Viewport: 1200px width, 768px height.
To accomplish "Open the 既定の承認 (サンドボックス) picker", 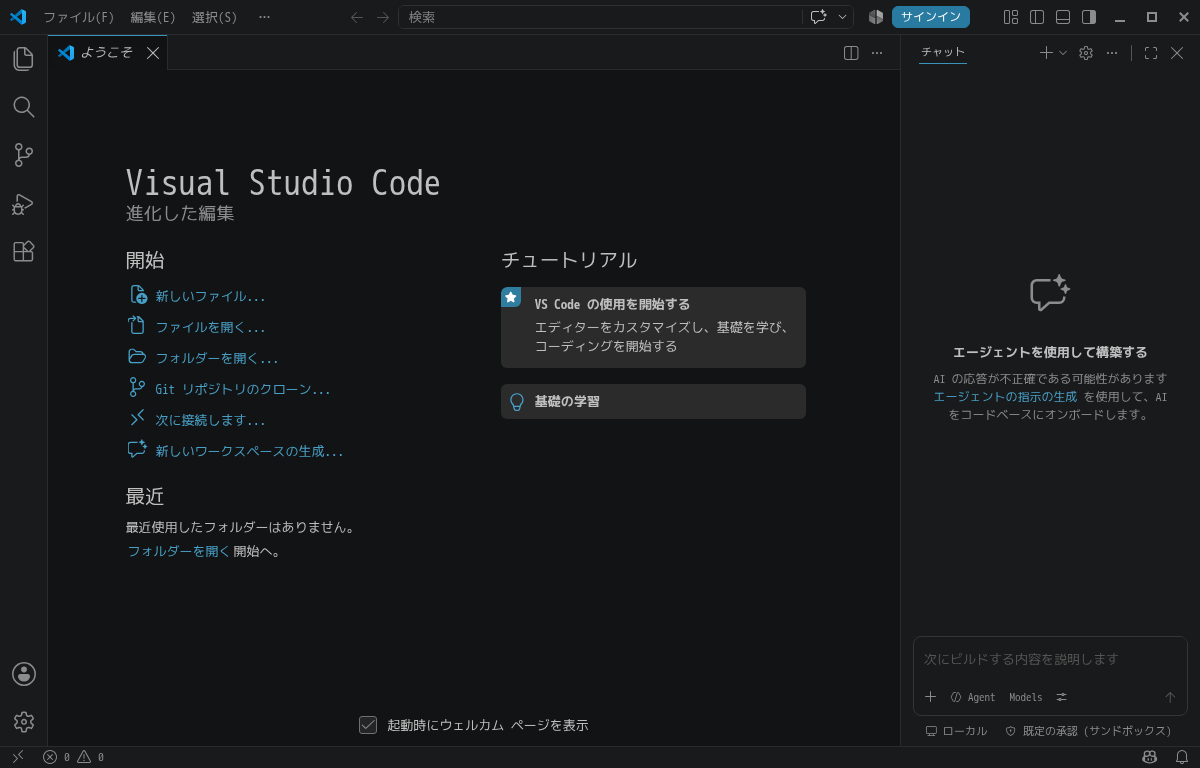I will [x=1088, y=731].
